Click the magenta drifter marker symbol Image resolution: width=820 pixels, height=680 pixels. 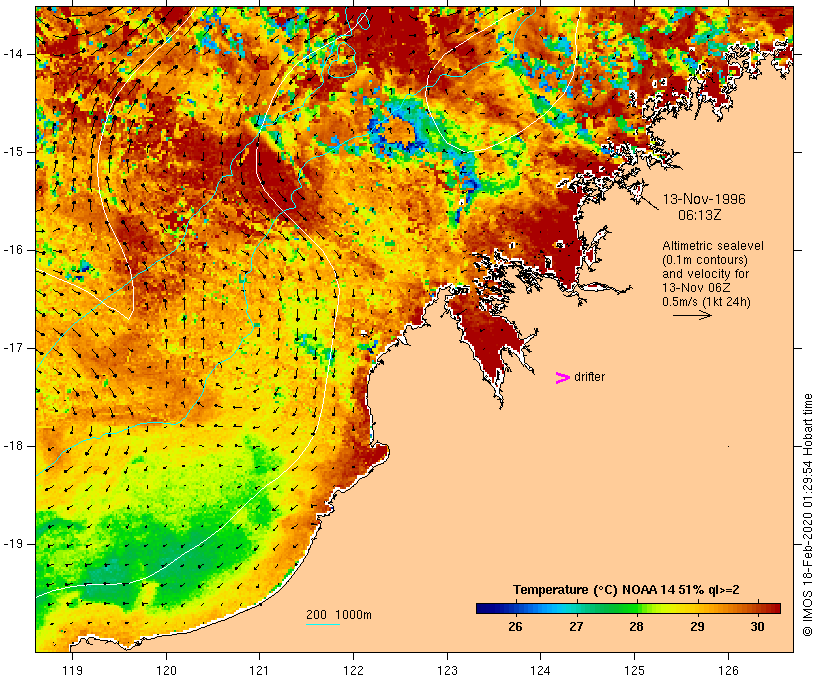pyautogui.click(x=562, y=378)
